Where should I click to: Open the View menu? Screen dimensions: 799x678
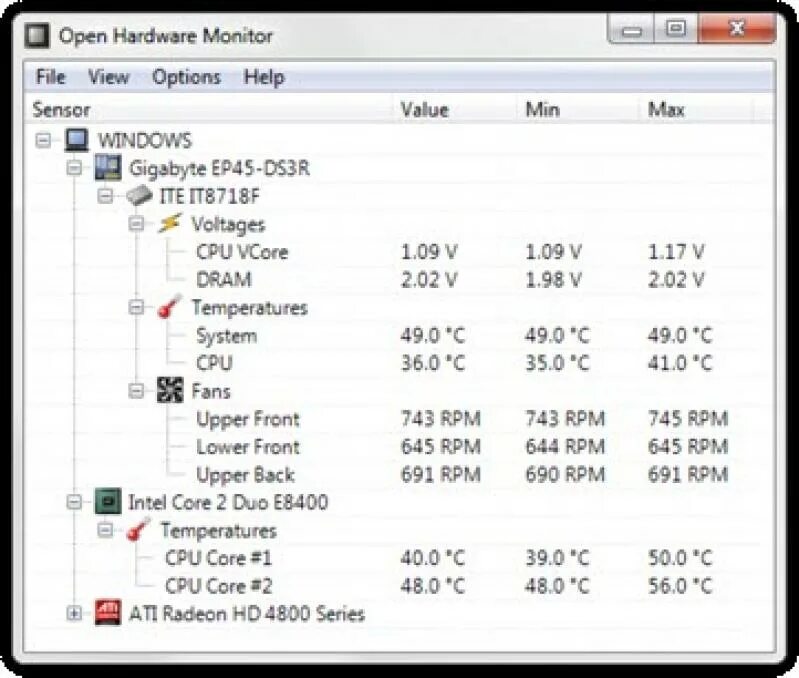click(109, 77)
